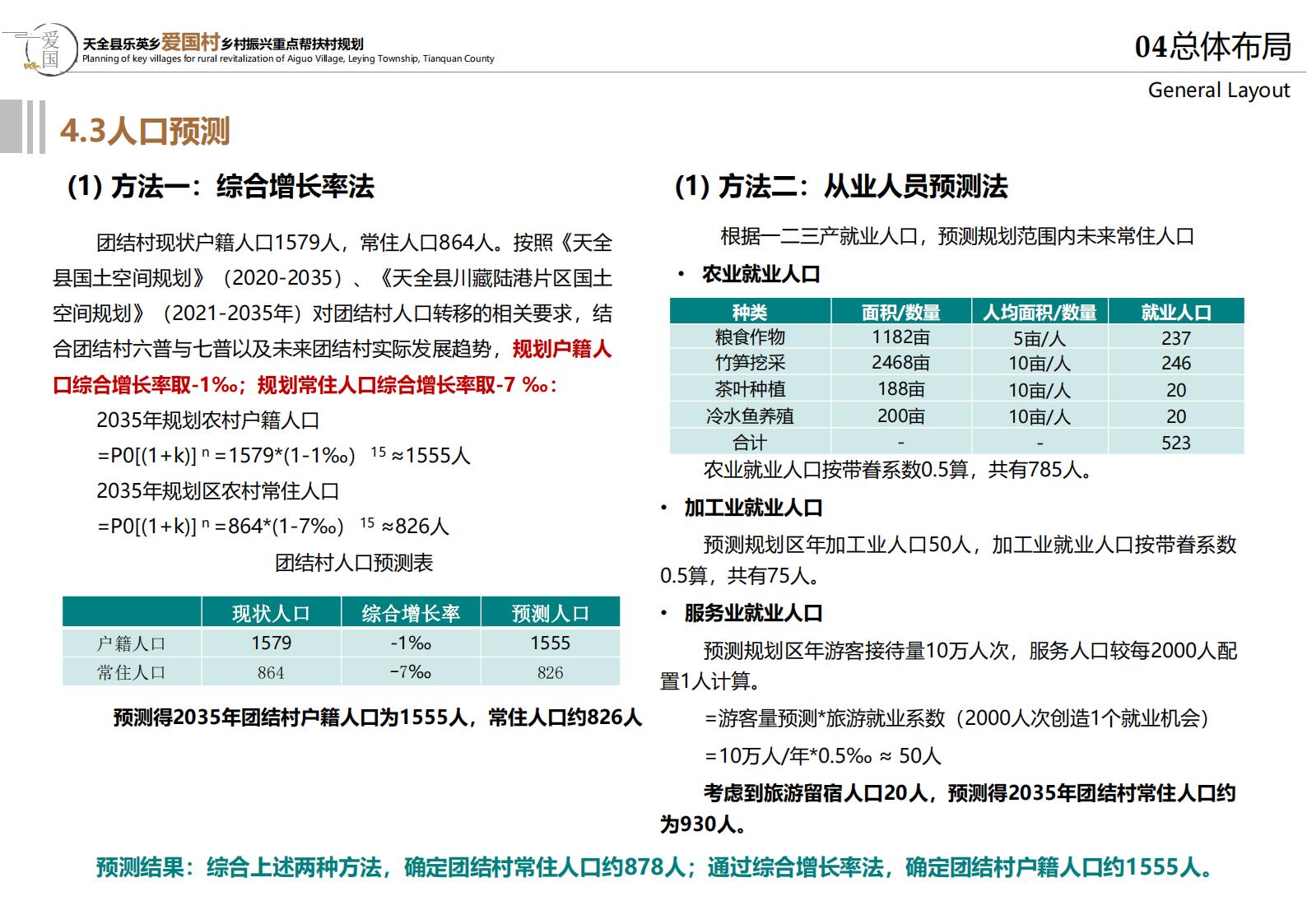Click the formula ending ≈1555人
This screenshot has height=924, width=1307.
(x=284, y=455)
